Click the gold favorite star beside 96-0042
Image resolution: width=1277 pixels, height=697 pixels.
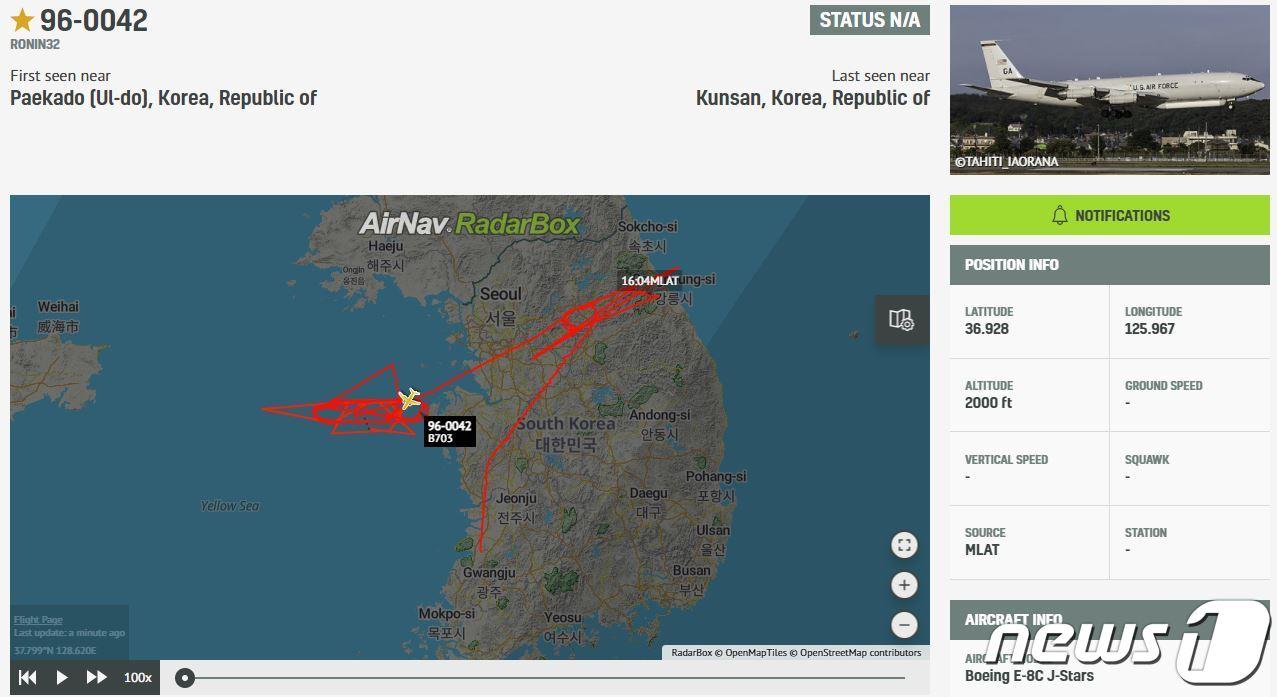pos(22,20)
